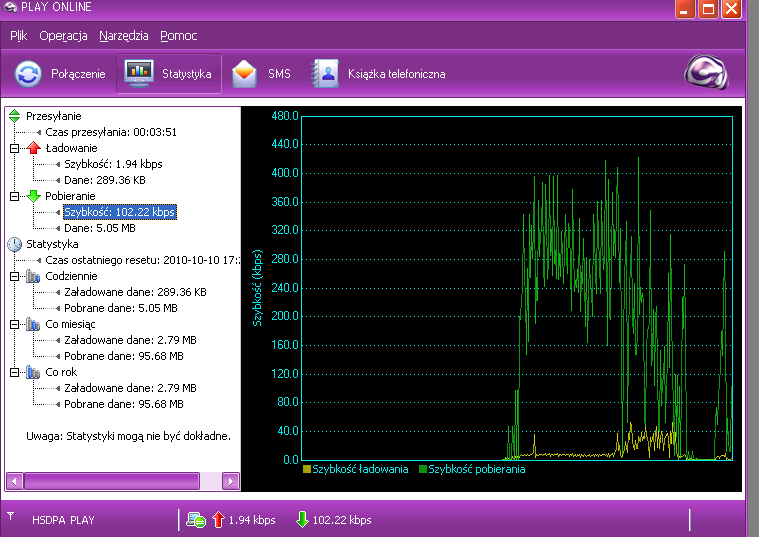The height and width of the screenshot is (537, 759).
Task: Open the Operacja menu
Action: (63, 36)
